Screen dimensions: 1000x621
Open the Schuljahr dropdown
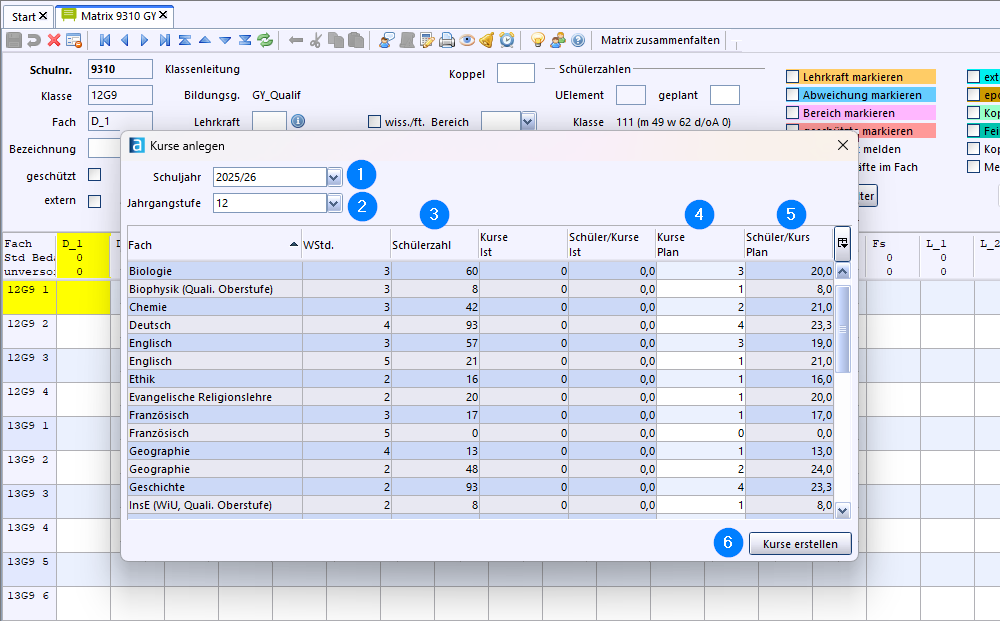334,177
